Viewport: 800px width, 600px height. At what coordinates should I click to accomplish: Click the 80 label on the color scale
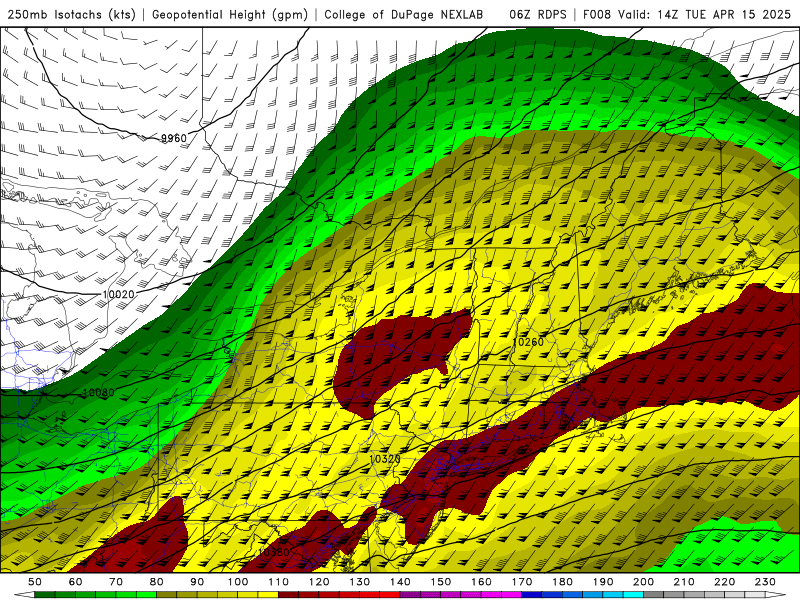click(157, 582)
